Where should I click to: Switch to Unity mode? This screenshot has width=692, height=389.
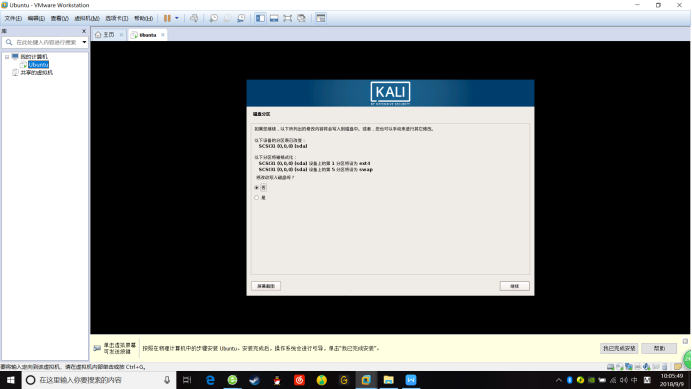pos(301,18)
